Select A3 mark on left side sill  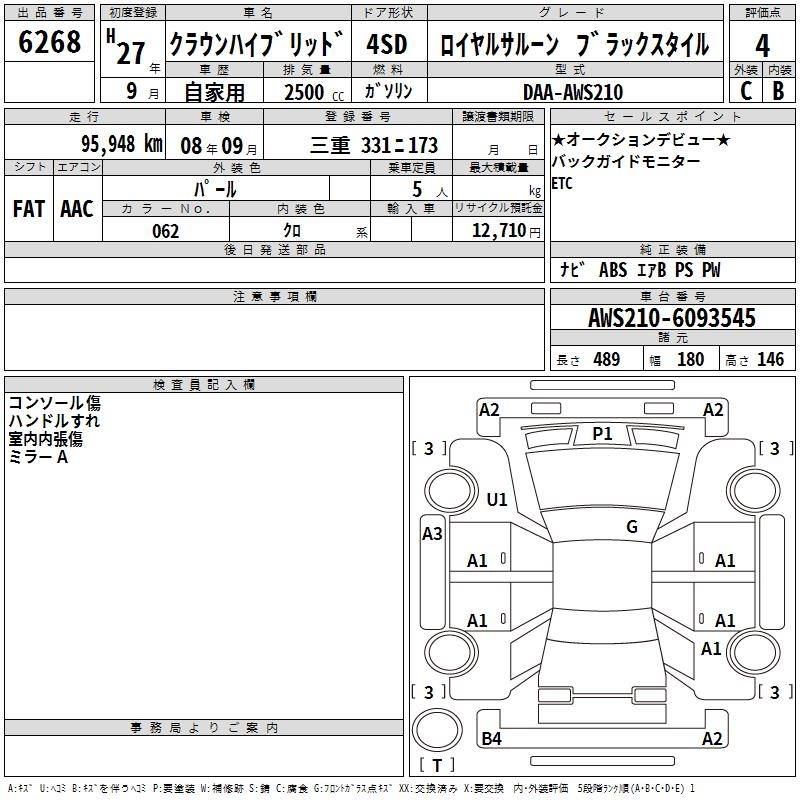[432, 534]
